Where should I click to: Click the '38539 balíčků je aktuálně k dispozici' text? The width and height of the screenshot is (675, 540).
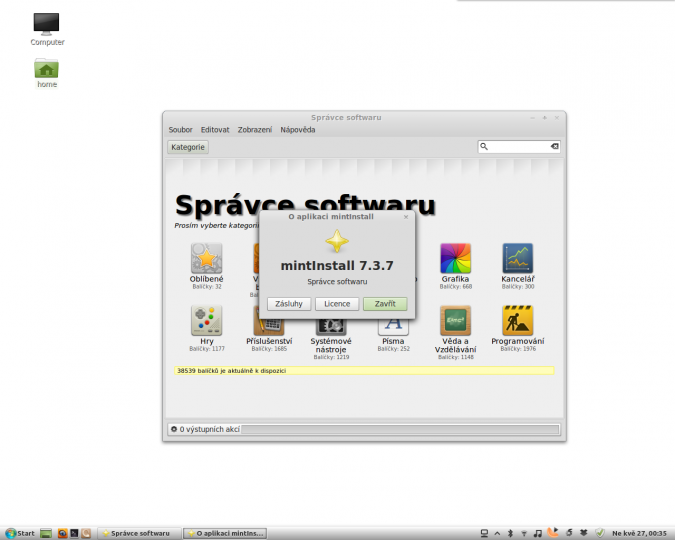[x=232, y=370]
